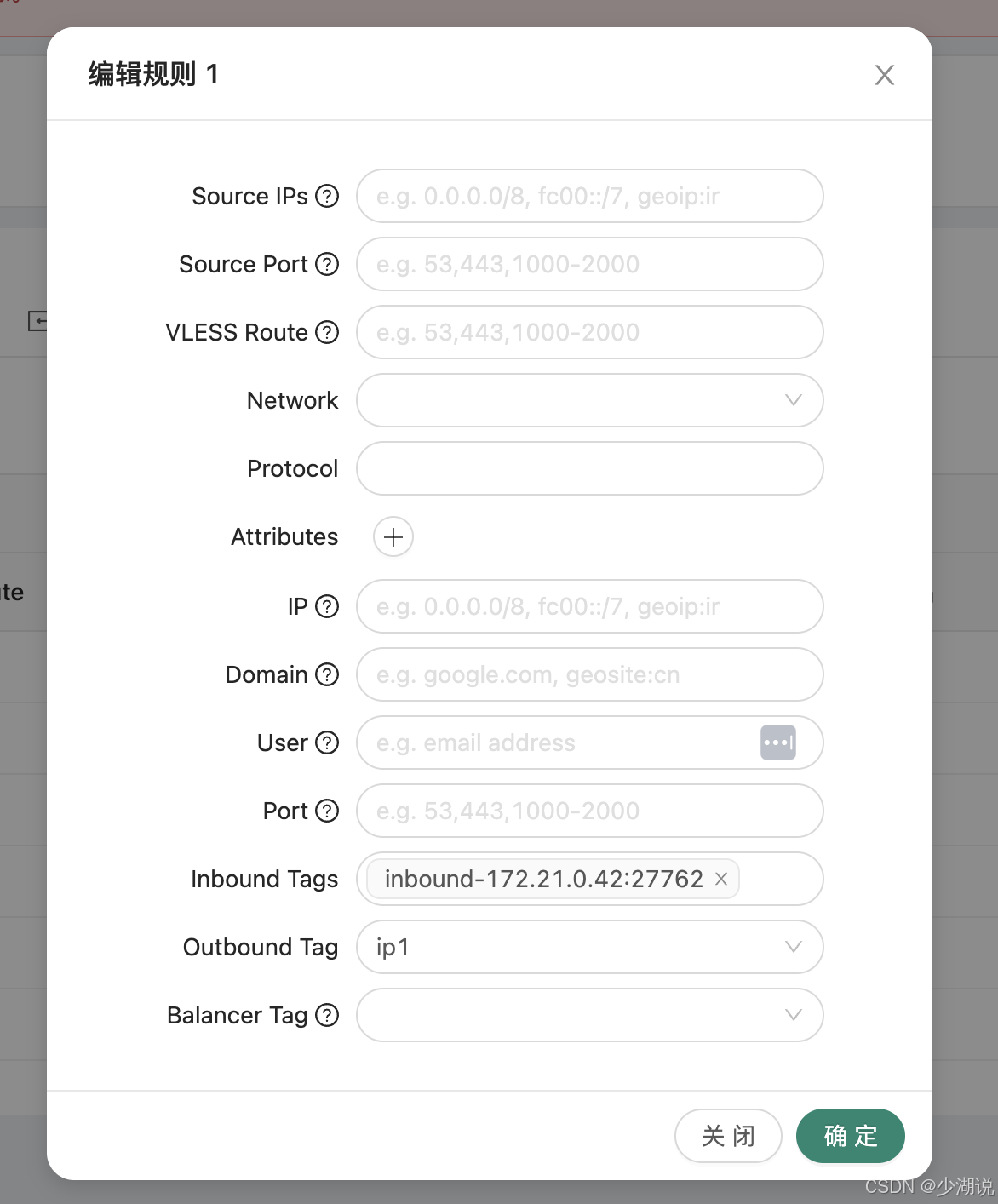Expand the Outbound Tag dropdown showing ip1
This screenshot has width=998, height=1204.
[x=590, y=947]
